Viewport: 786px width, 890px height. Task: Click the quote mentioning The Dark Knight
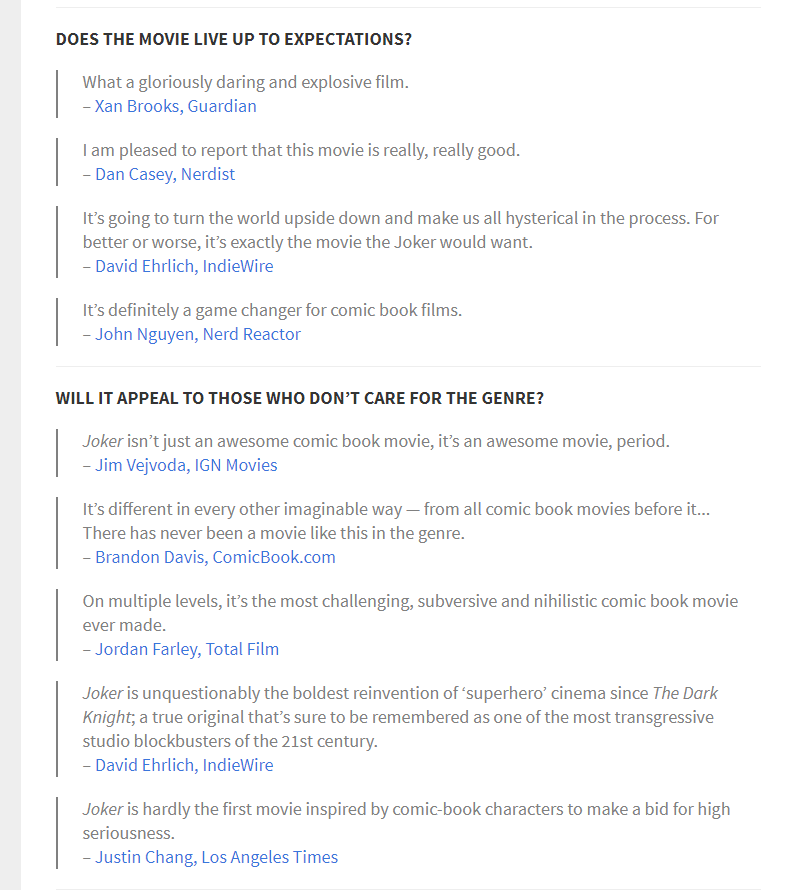click(400, 717)
